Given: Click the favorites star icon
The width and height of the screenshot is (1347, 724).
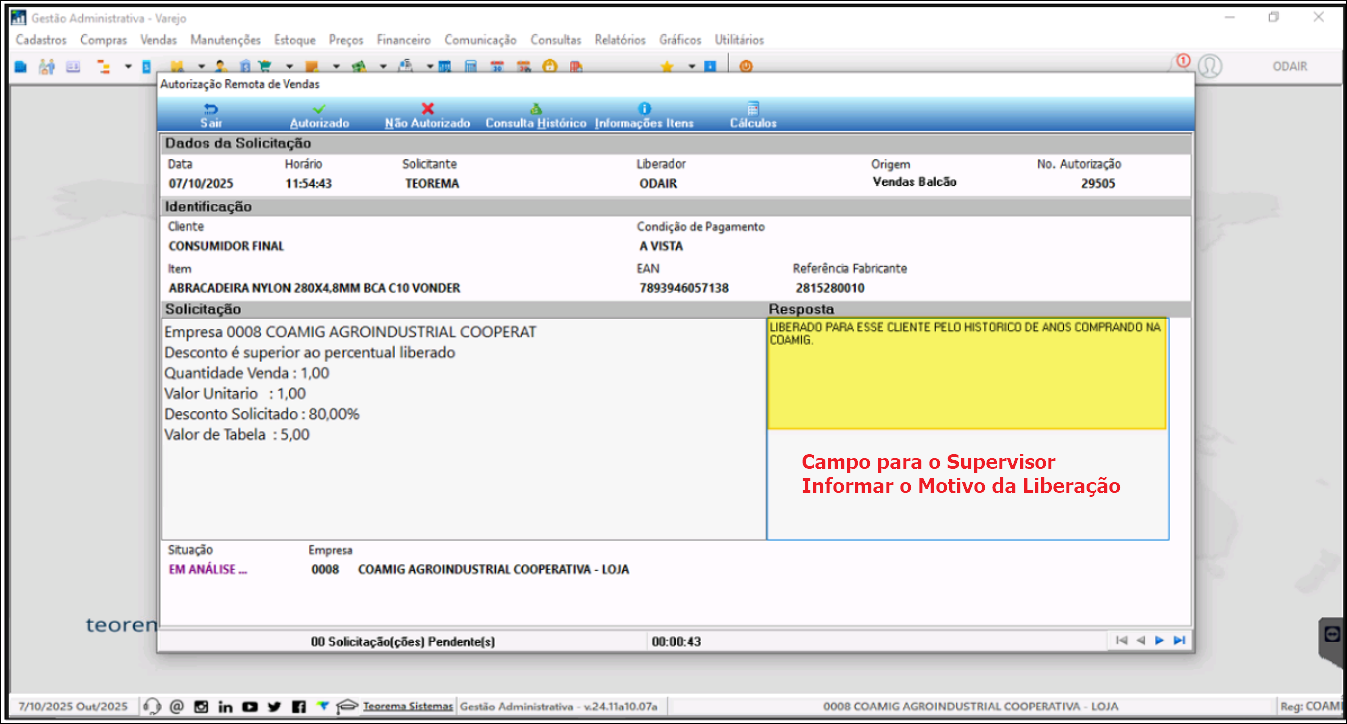Looking at the screenshot, I should click(x=667, y=67).
